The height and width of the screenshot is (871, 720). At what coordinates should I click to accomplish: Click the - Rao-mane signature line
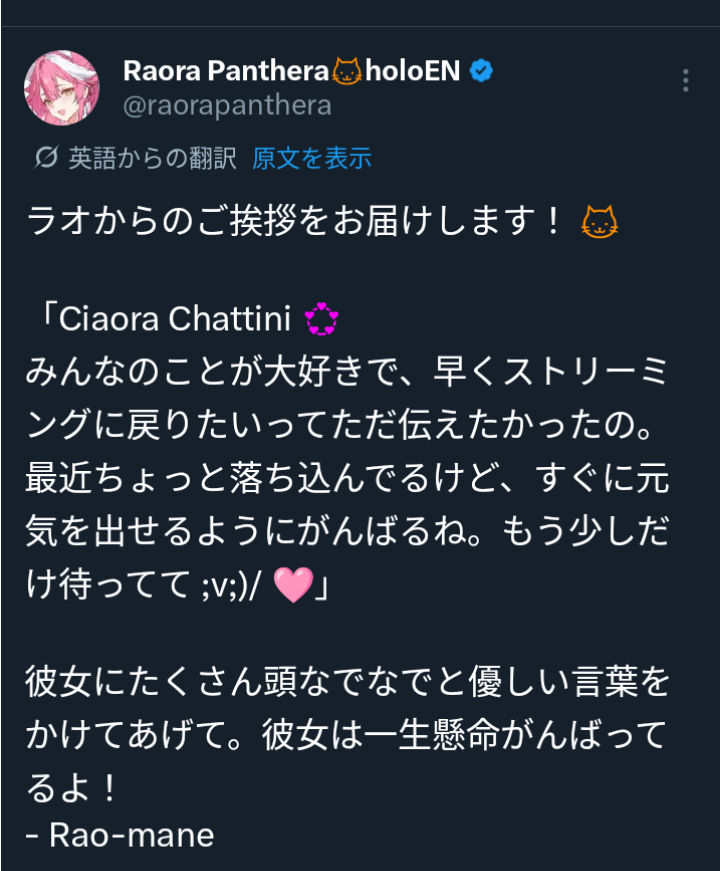[x=120, y=835]
